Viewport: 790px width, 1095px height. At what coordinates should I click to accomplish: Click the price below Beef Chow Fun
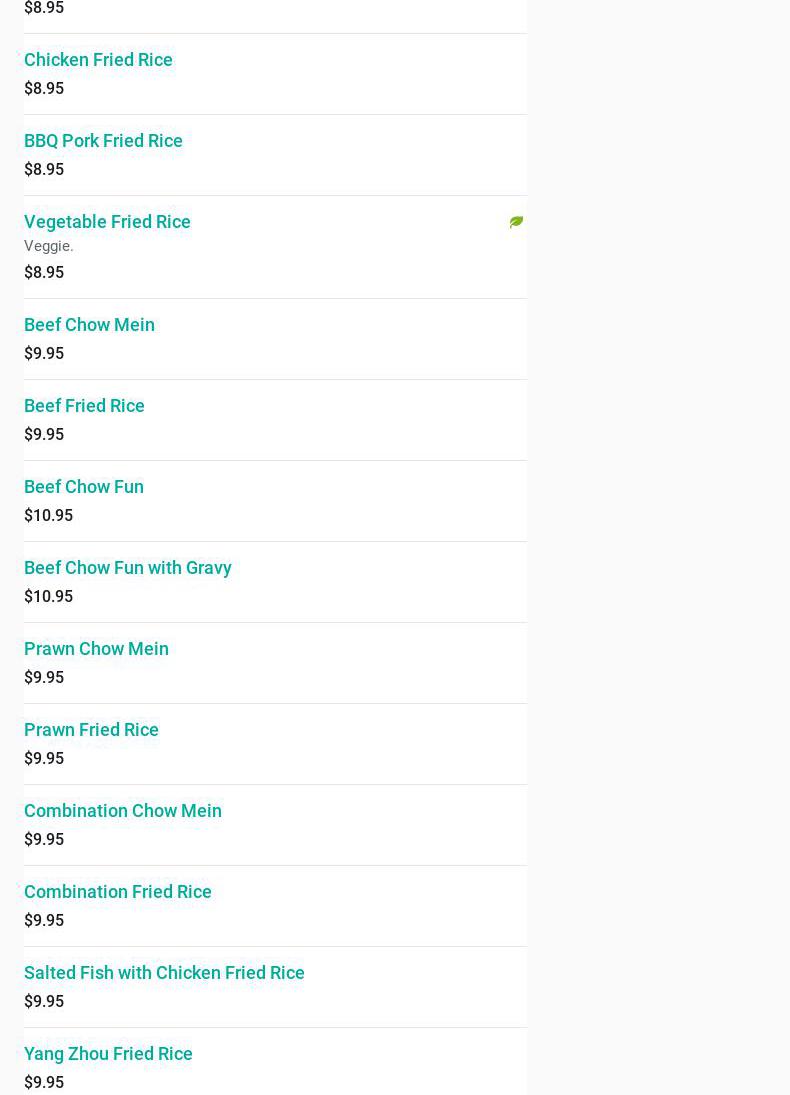(48, 516)
